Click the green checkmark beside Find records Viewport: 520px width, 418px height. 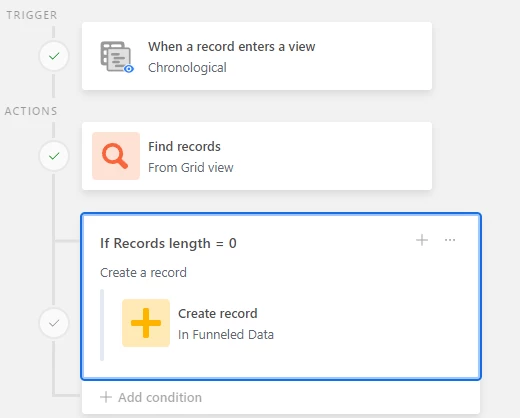point(54,156)
